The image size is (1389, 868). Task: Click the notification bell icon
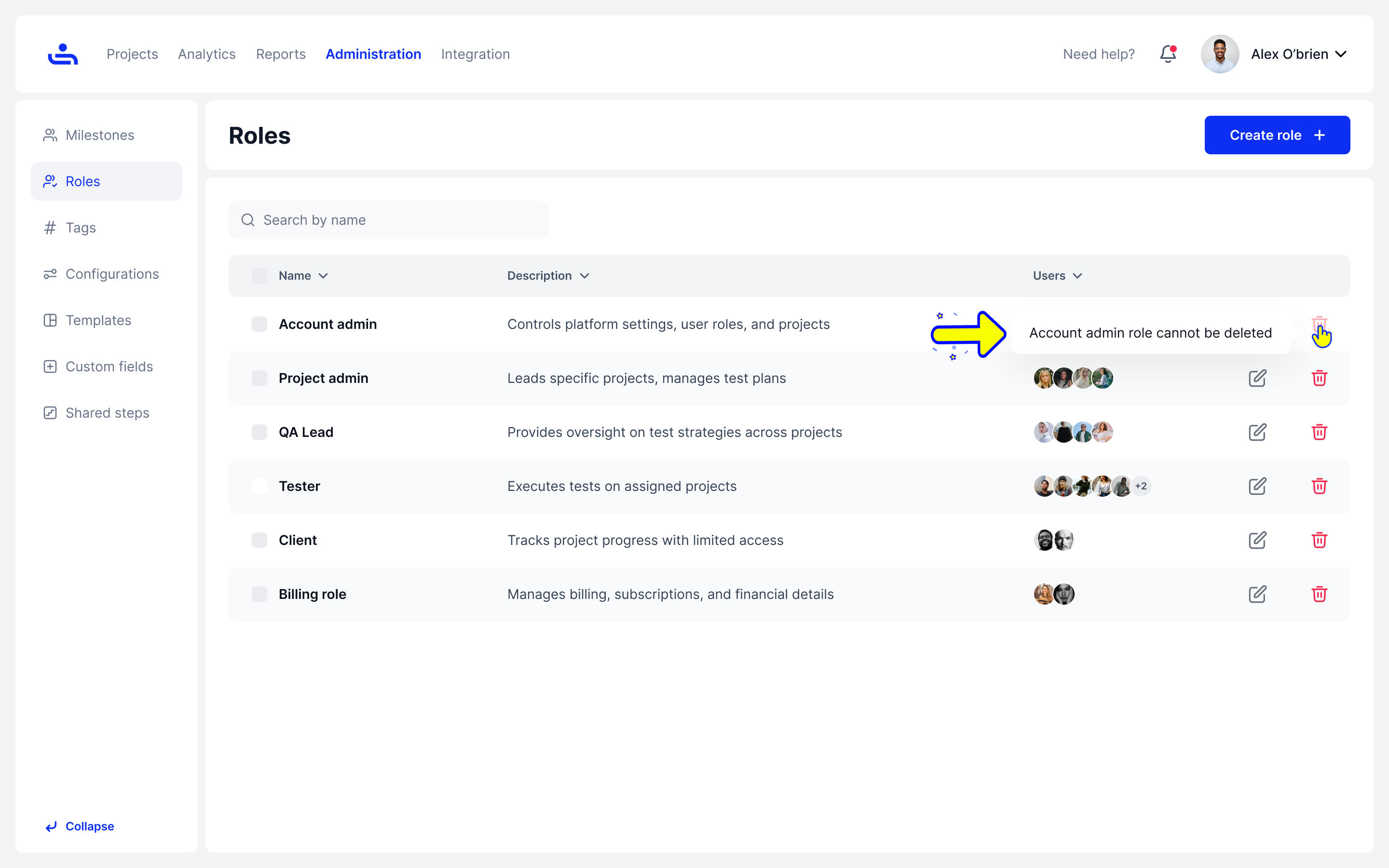pyautogui.click(x=1168, y=54)
